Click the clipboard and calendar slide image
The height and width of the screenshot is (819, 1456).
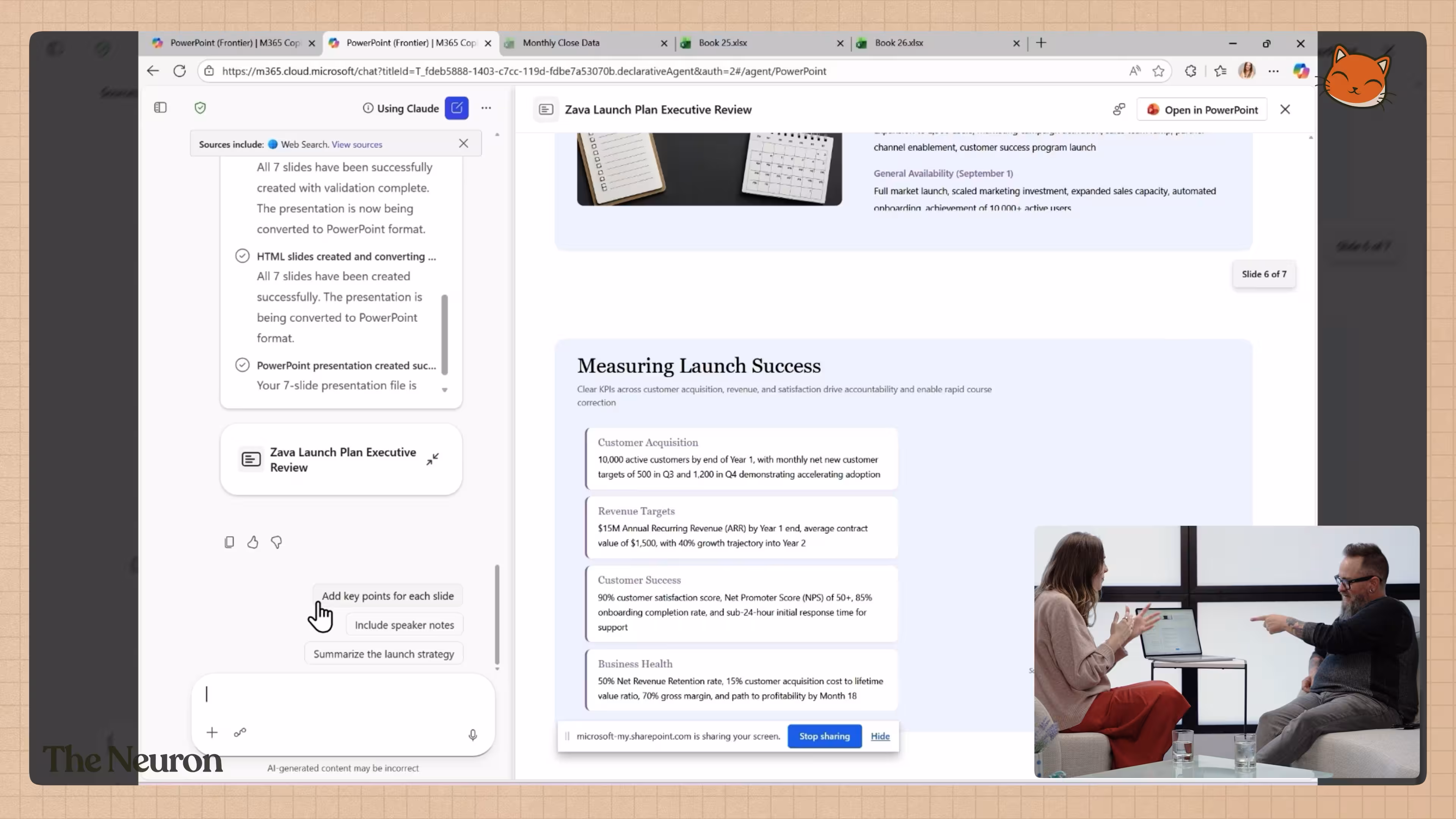709,169
